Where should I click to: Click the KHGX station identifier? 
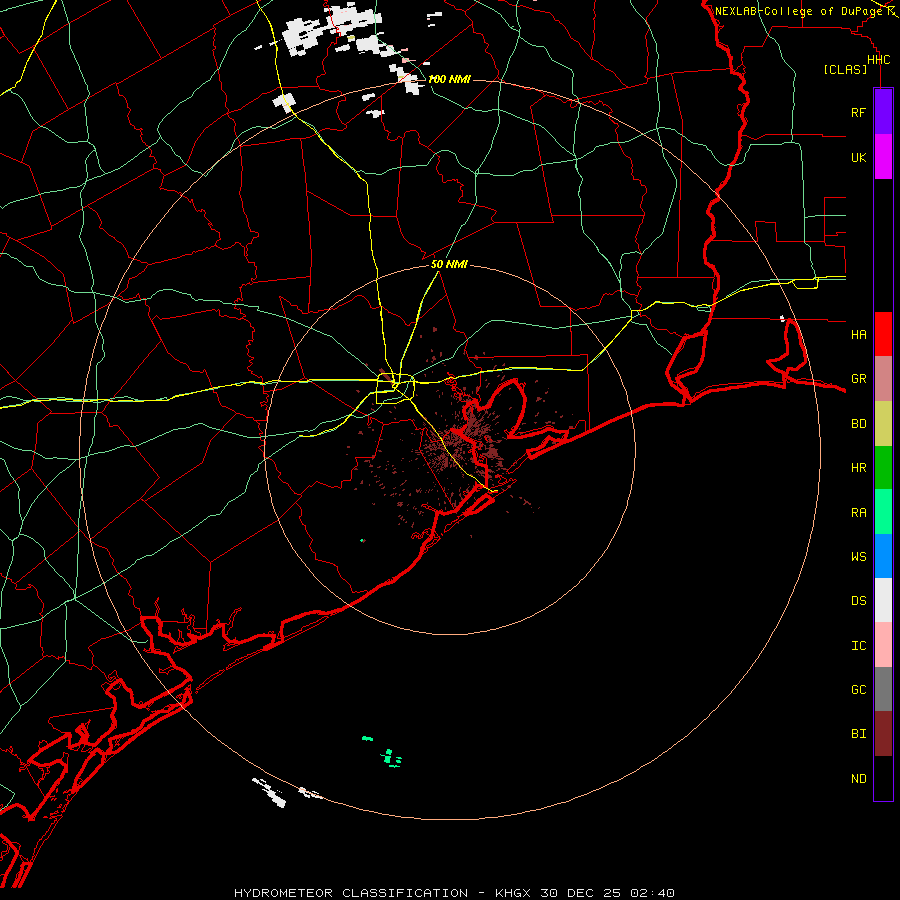(x=513, y=893)
